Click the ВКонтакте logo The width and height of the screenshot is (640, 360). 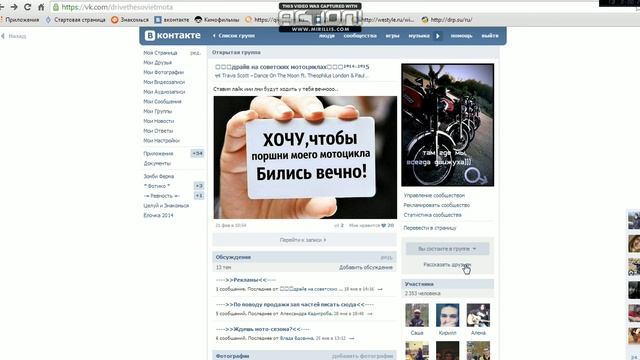[173, 36]
